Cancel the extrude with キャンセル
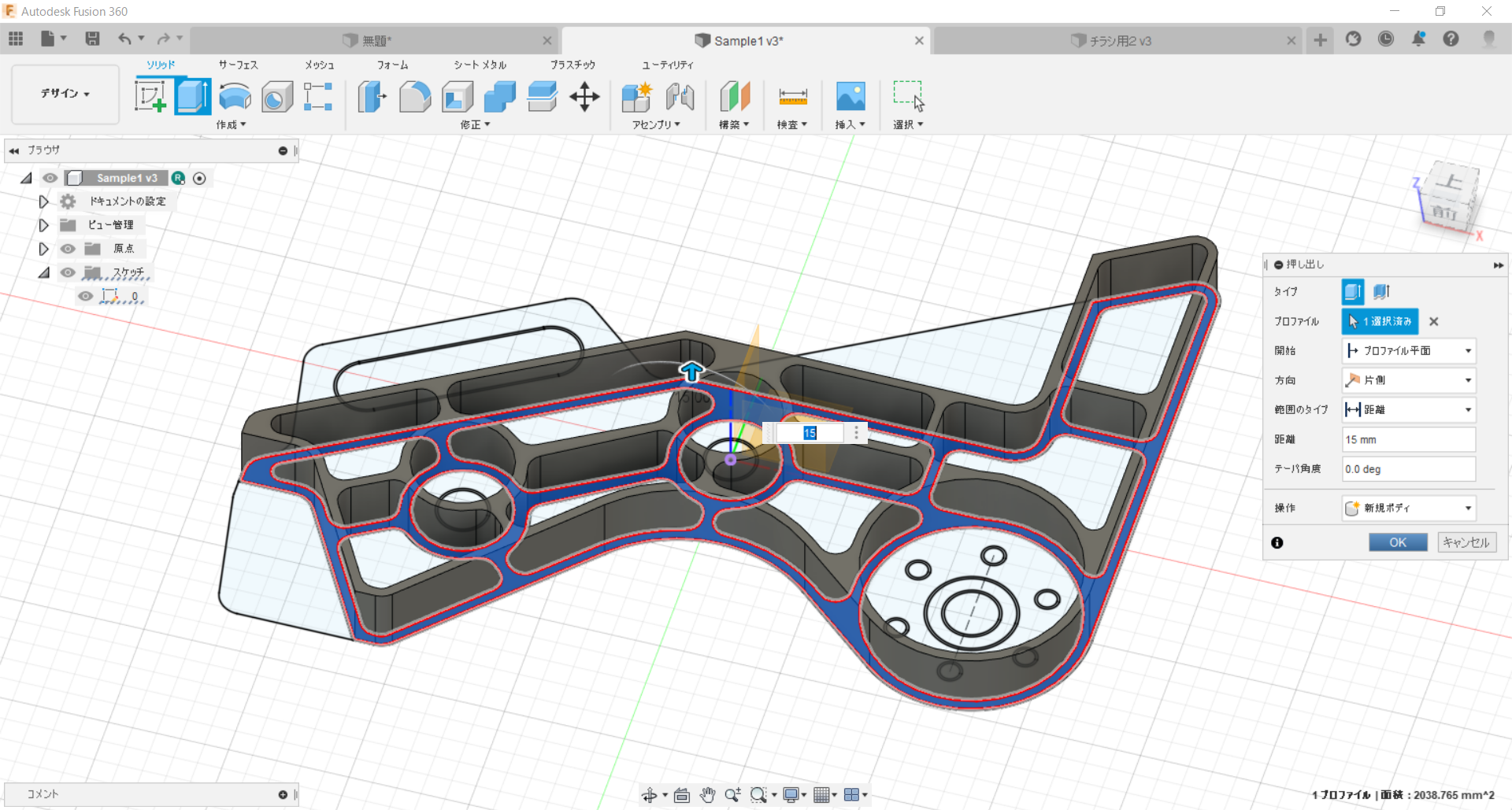 (x=1466, y=542)
